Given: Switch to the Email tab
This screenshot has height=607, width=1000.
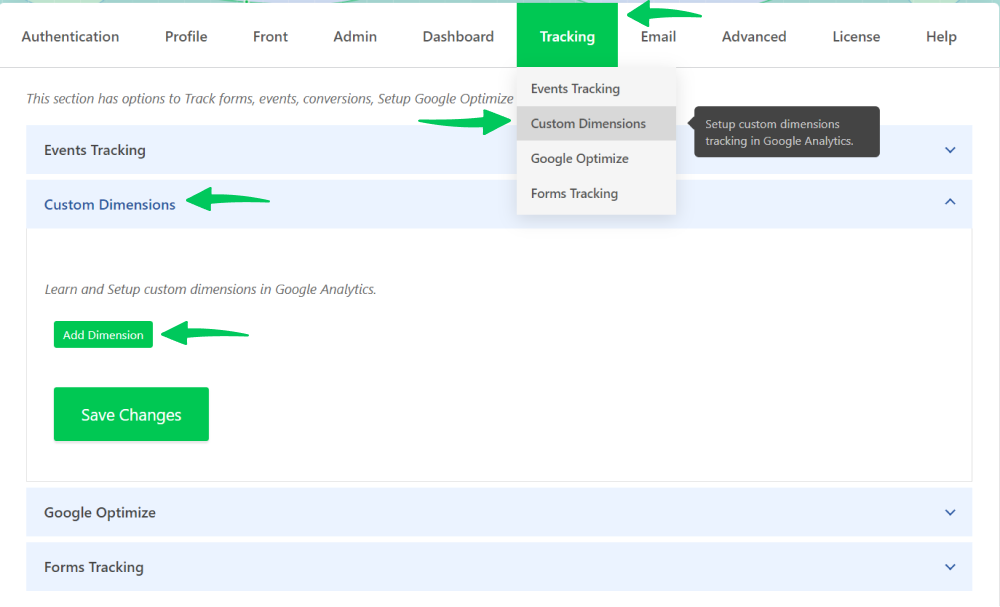Looking at the screenshot, I should click(658, 37).
